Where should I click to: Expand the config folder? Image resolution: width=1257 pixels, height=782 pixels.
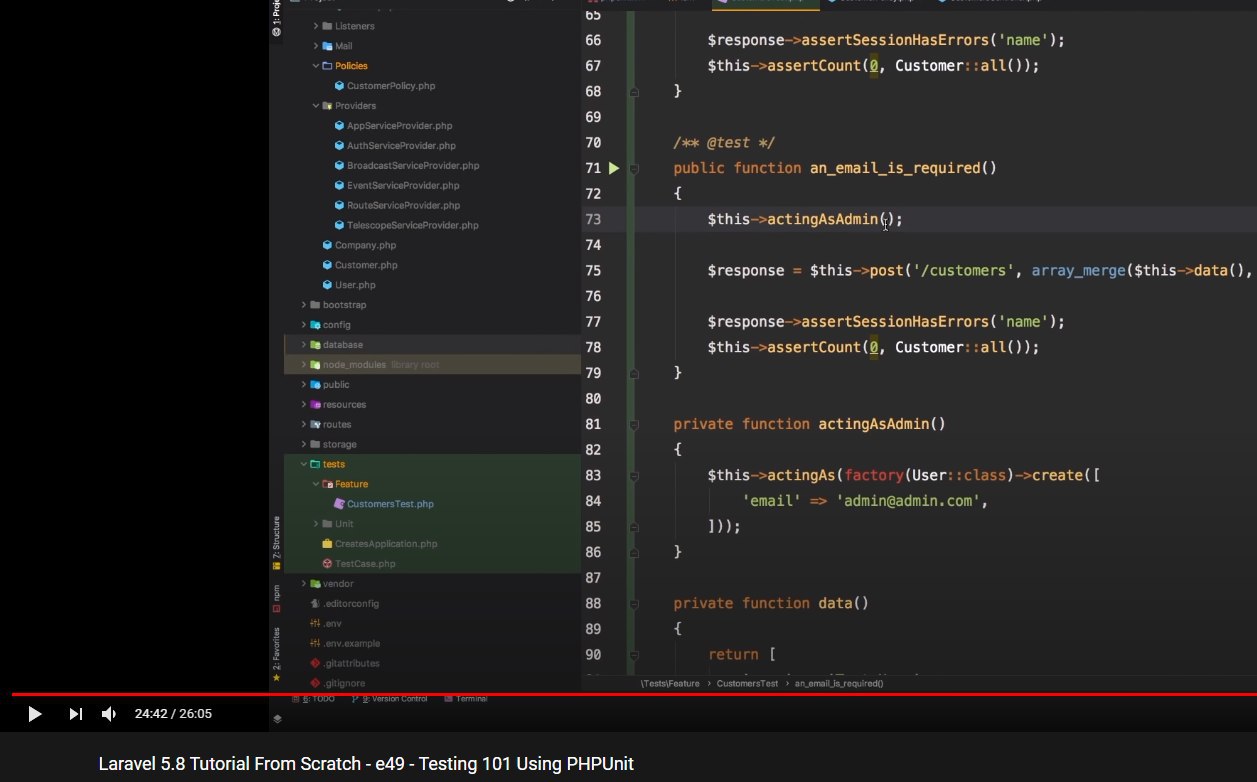[x=304, y=325]
